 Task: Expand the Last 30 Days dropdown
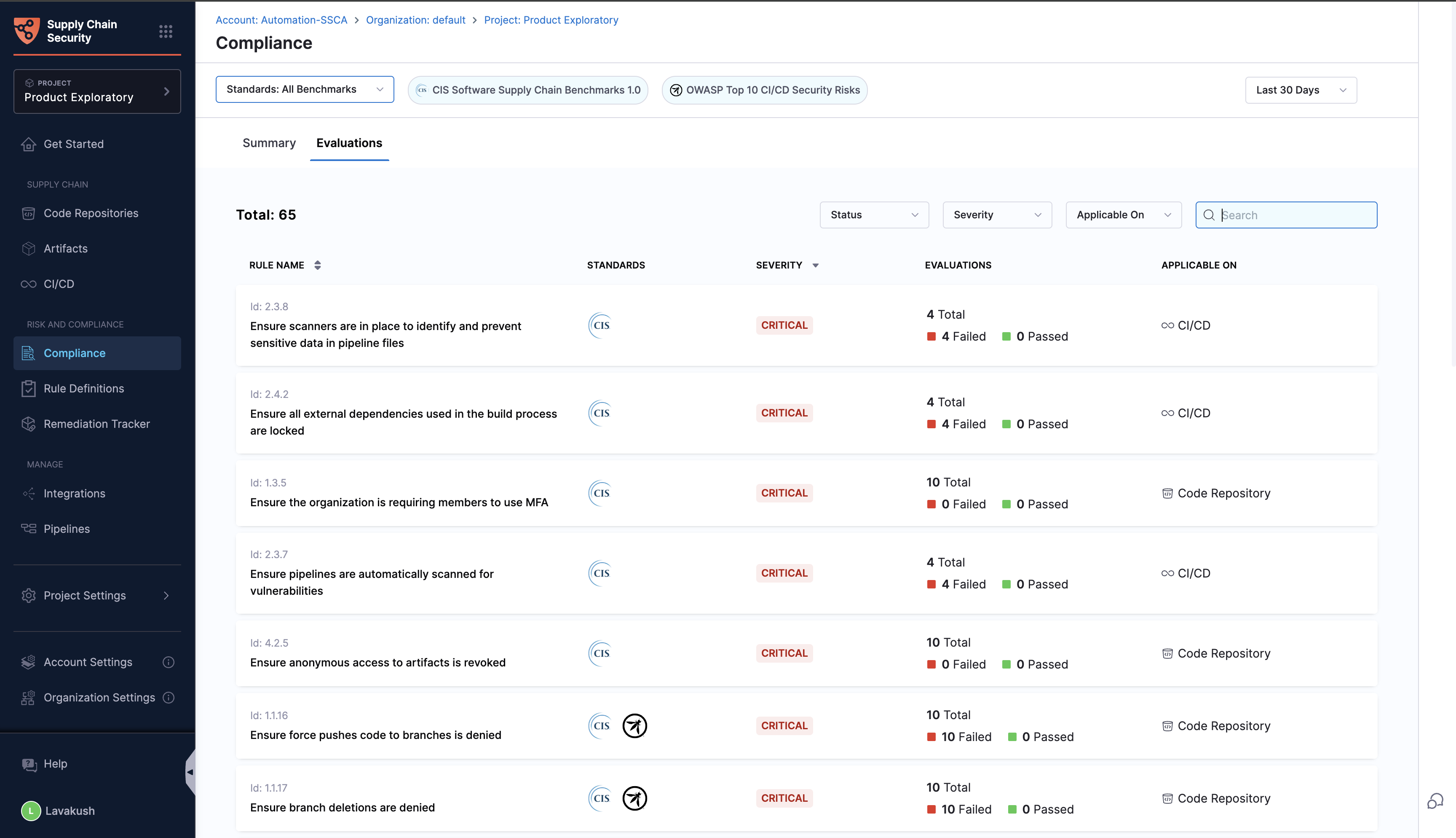[x=1301, y=90]
